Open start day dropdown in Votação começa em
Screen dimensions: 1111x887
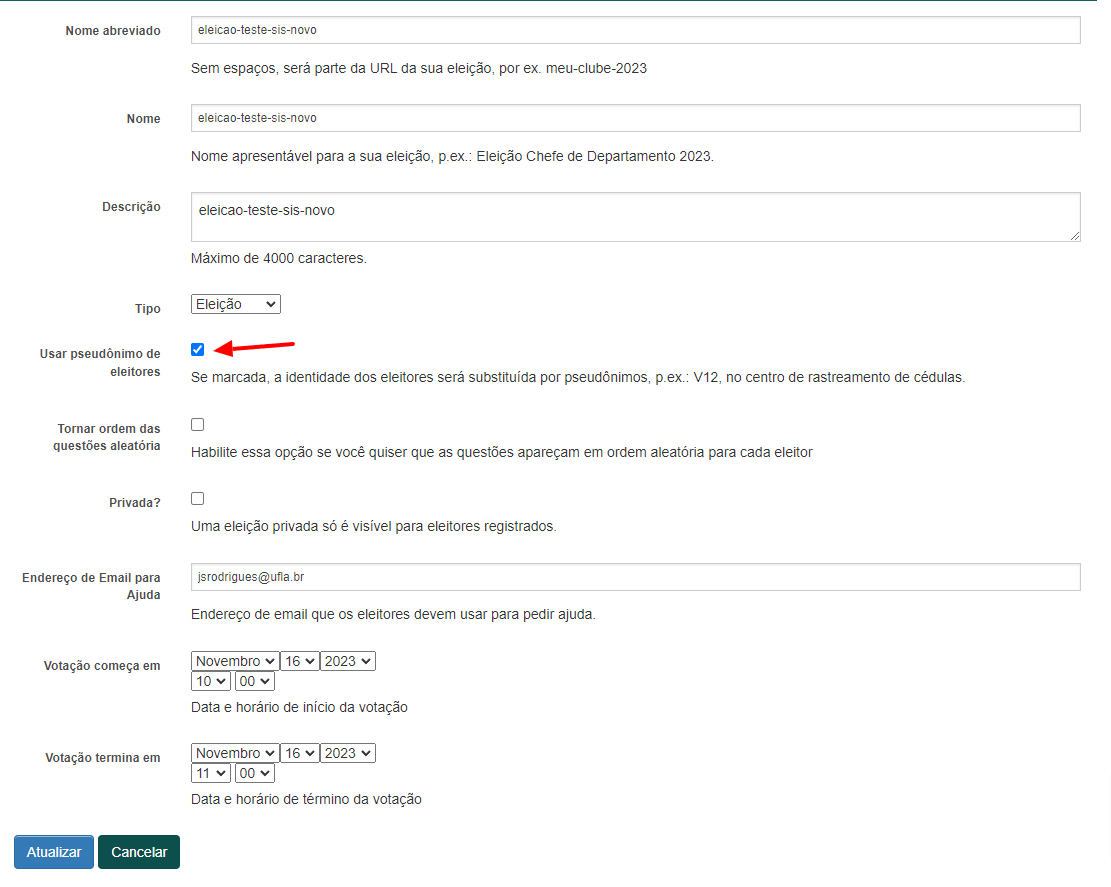click(x=299, y=661)
